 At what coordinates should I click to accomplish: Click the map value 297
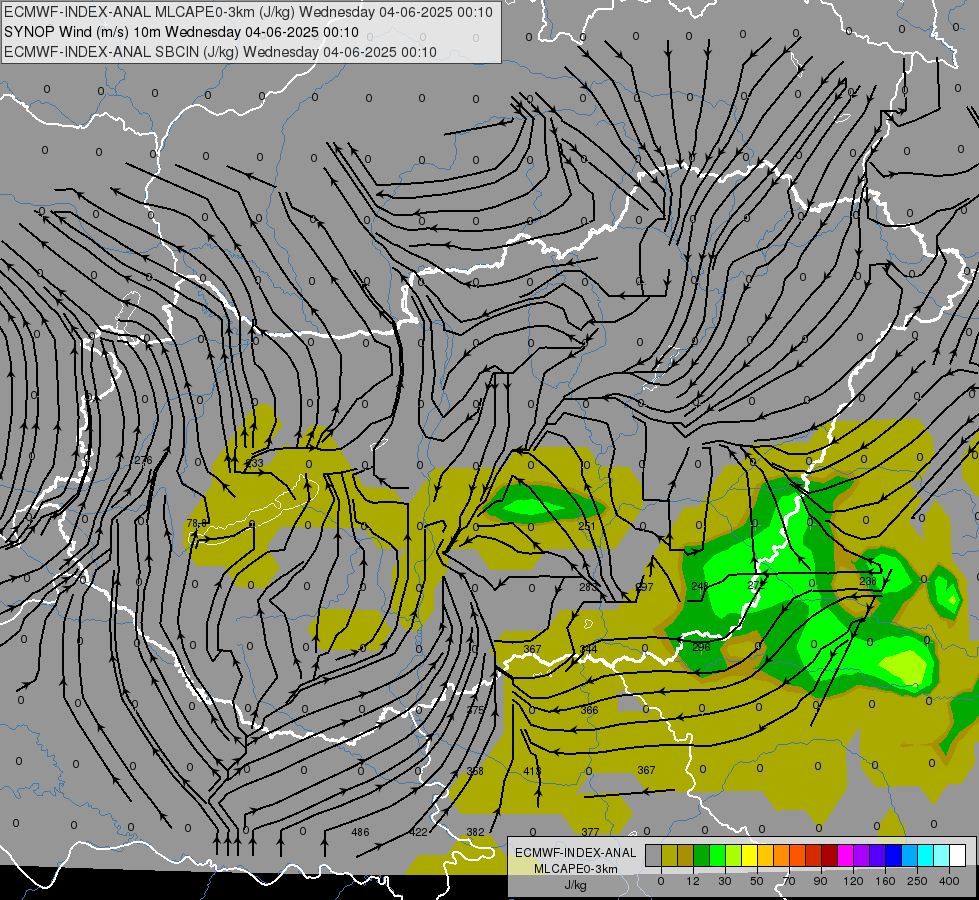[644, 586]
